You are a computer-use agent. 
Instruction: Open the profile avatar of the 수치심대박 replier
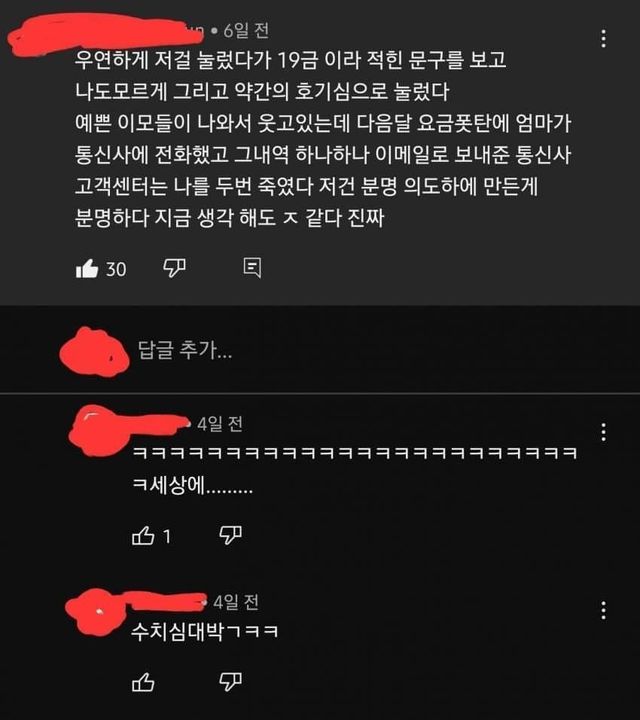95,612
